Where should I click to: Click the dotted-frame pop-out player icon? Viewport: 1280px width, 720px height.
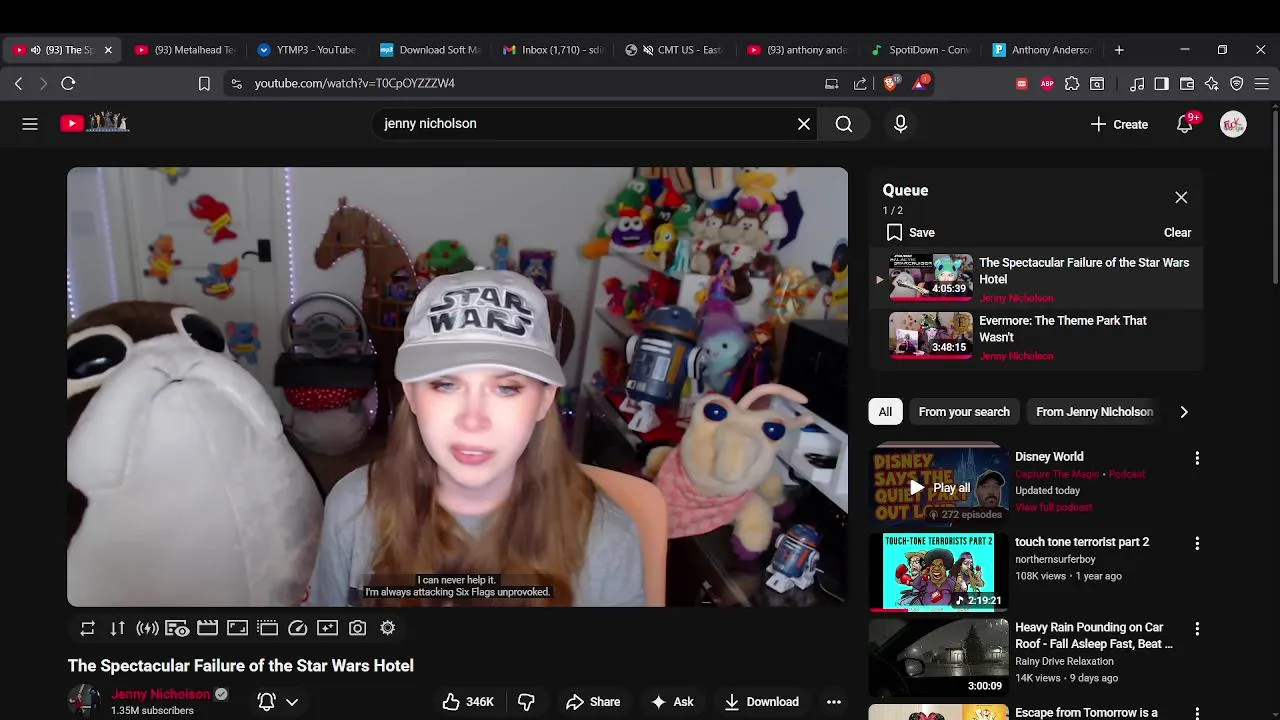point(267,628)
